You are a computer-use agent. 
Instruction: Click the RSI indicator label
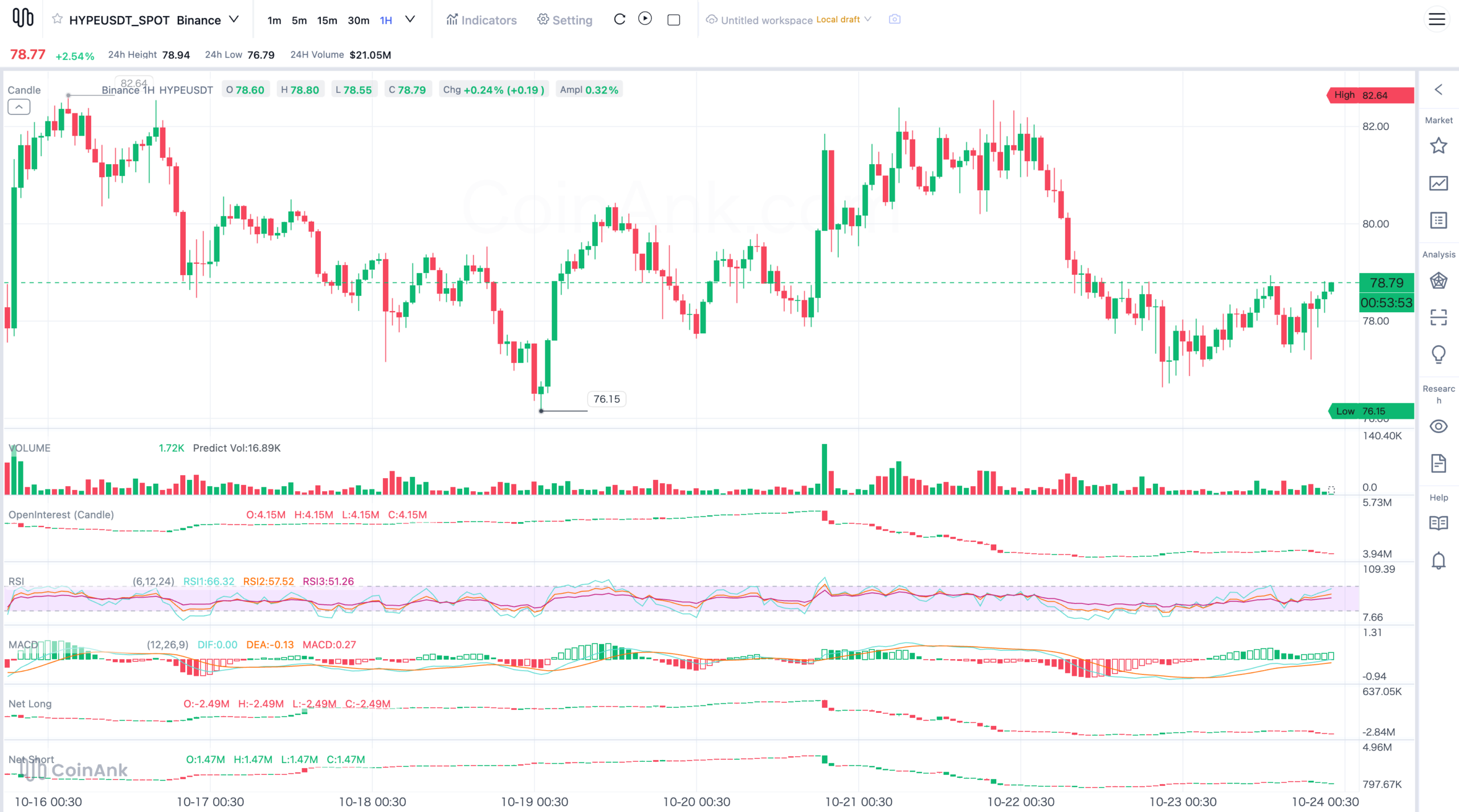16,581
